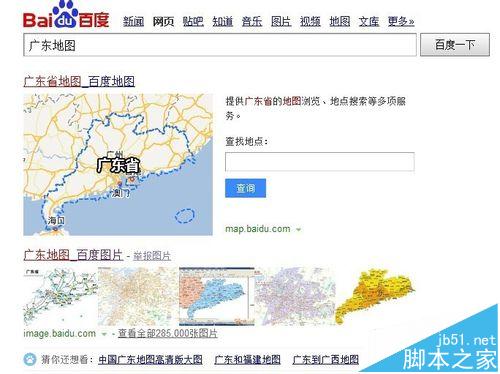
Task: Open 广东到广西地图 suggestion link
Action: (326, 360)
